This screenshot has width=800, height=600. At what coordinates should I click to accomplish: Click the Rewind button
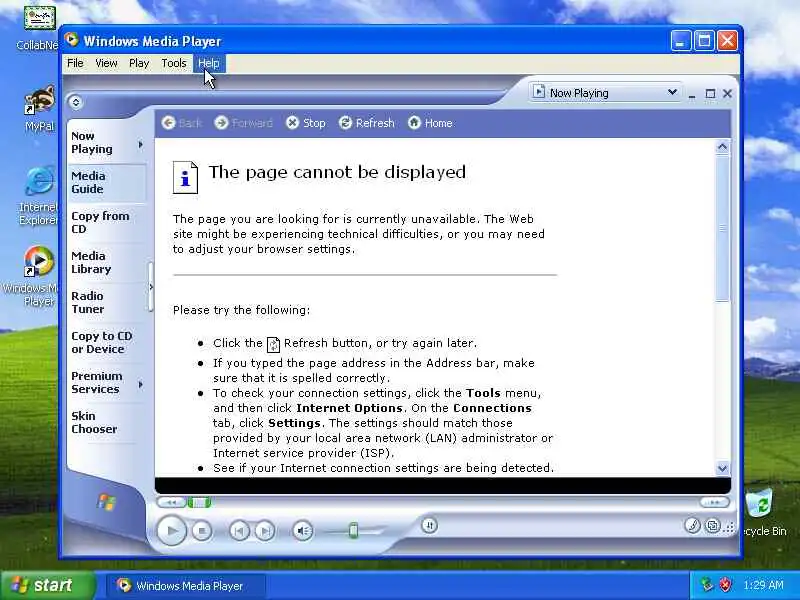(x=171, y=503)
